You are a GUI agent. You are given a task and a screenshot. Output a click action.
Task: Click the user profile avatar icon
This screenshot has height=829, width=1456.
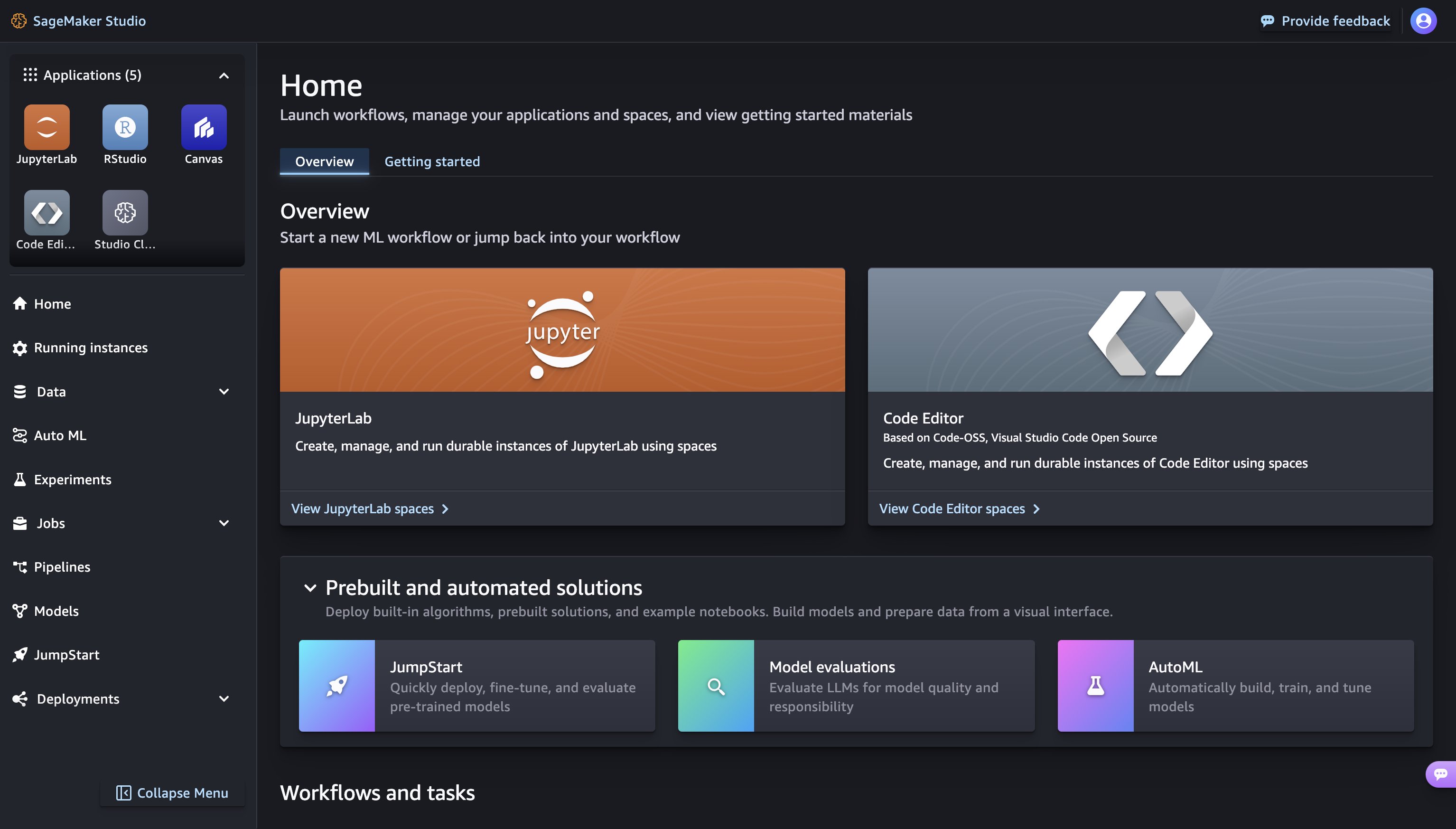pyautogui.click(x=1423, y=21)
